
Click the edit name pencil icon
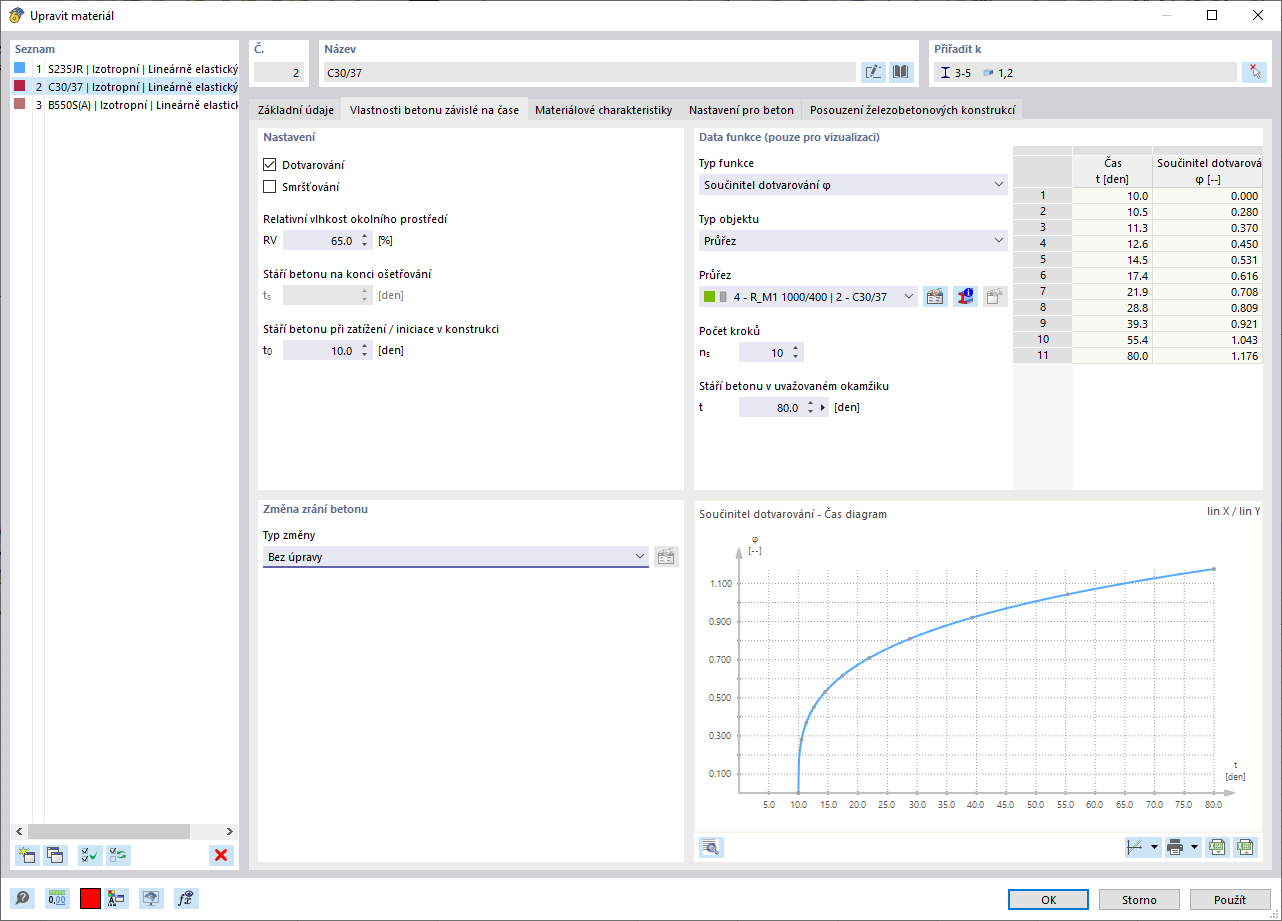coord(873,72)
